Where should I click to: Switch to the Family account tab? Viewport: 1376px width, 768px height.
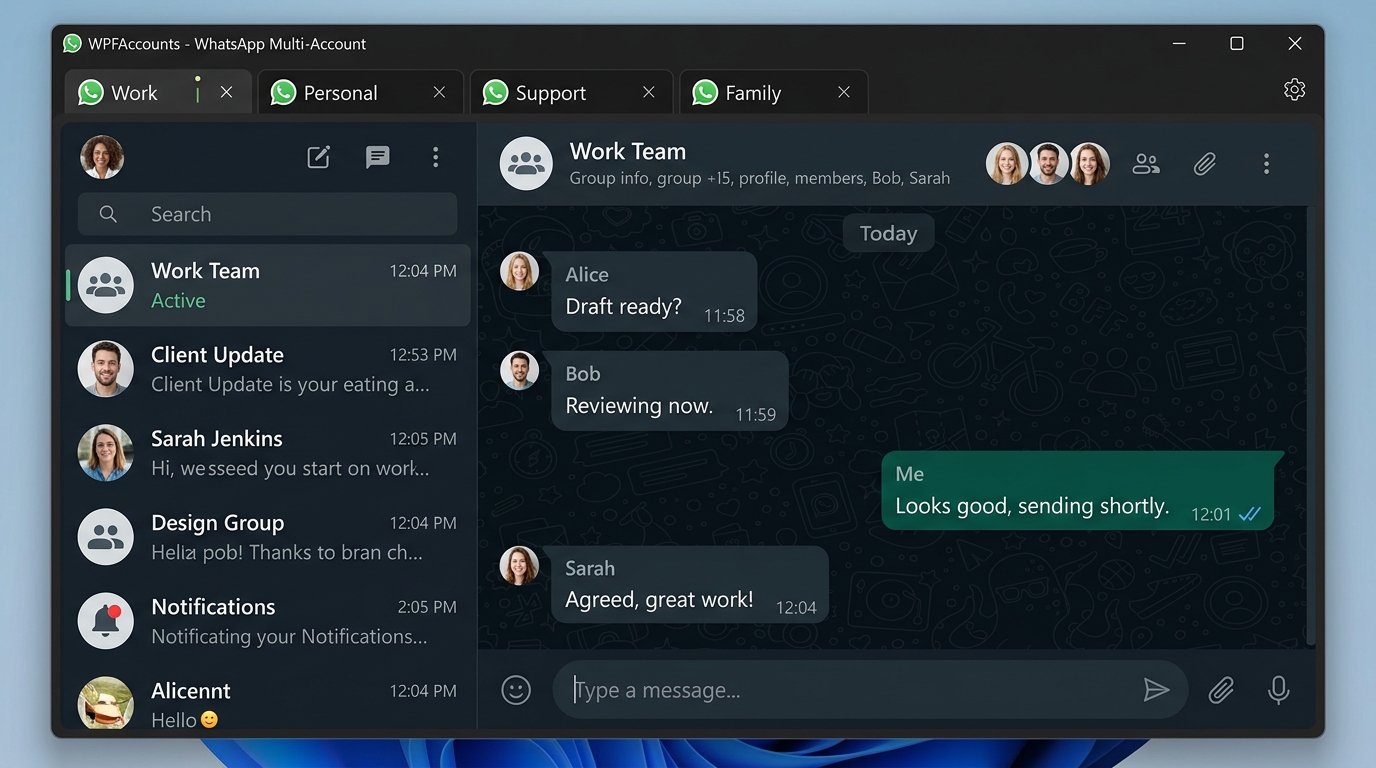pyautogui.click(x=773, y=92)
